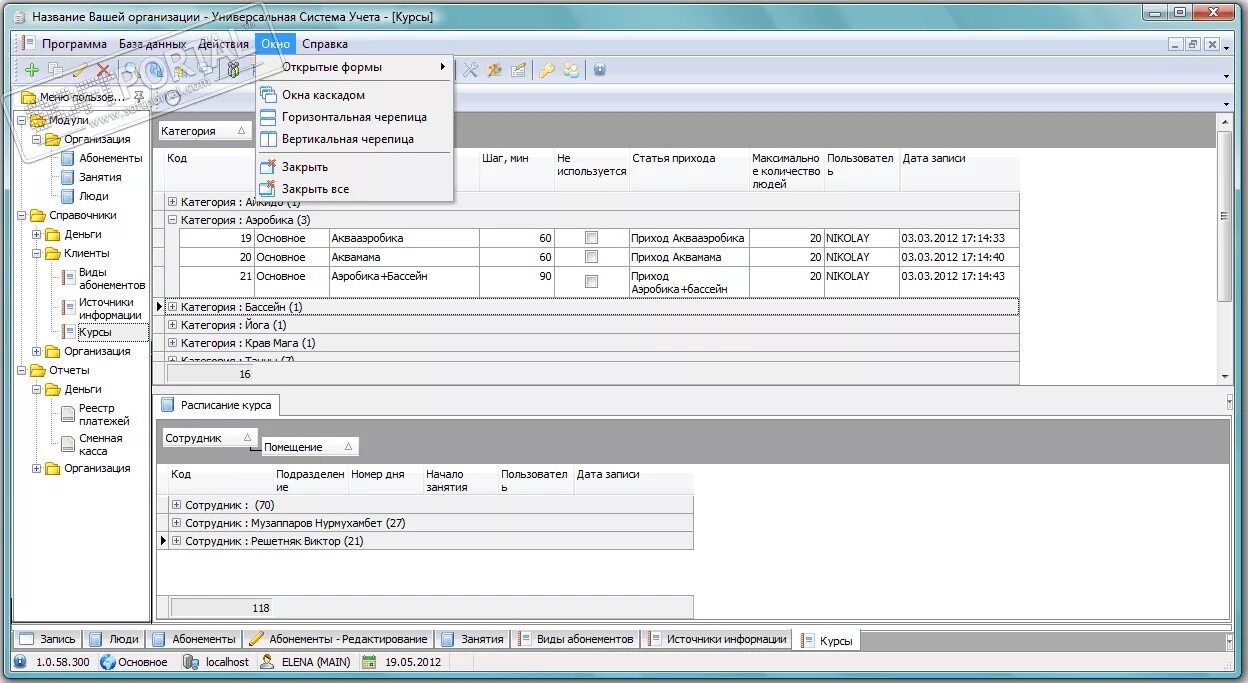Collapse the Клиенты folder in the tree
Image resolution: width=1248 pixels, height=683 pixels.
(37, 254)
